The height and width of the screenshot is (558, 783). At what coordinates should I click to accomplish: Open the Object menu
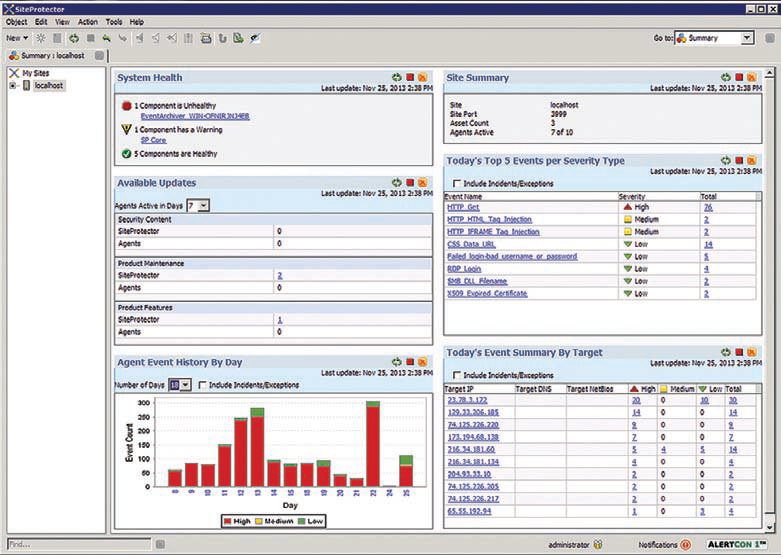click(x=16, y=22)
